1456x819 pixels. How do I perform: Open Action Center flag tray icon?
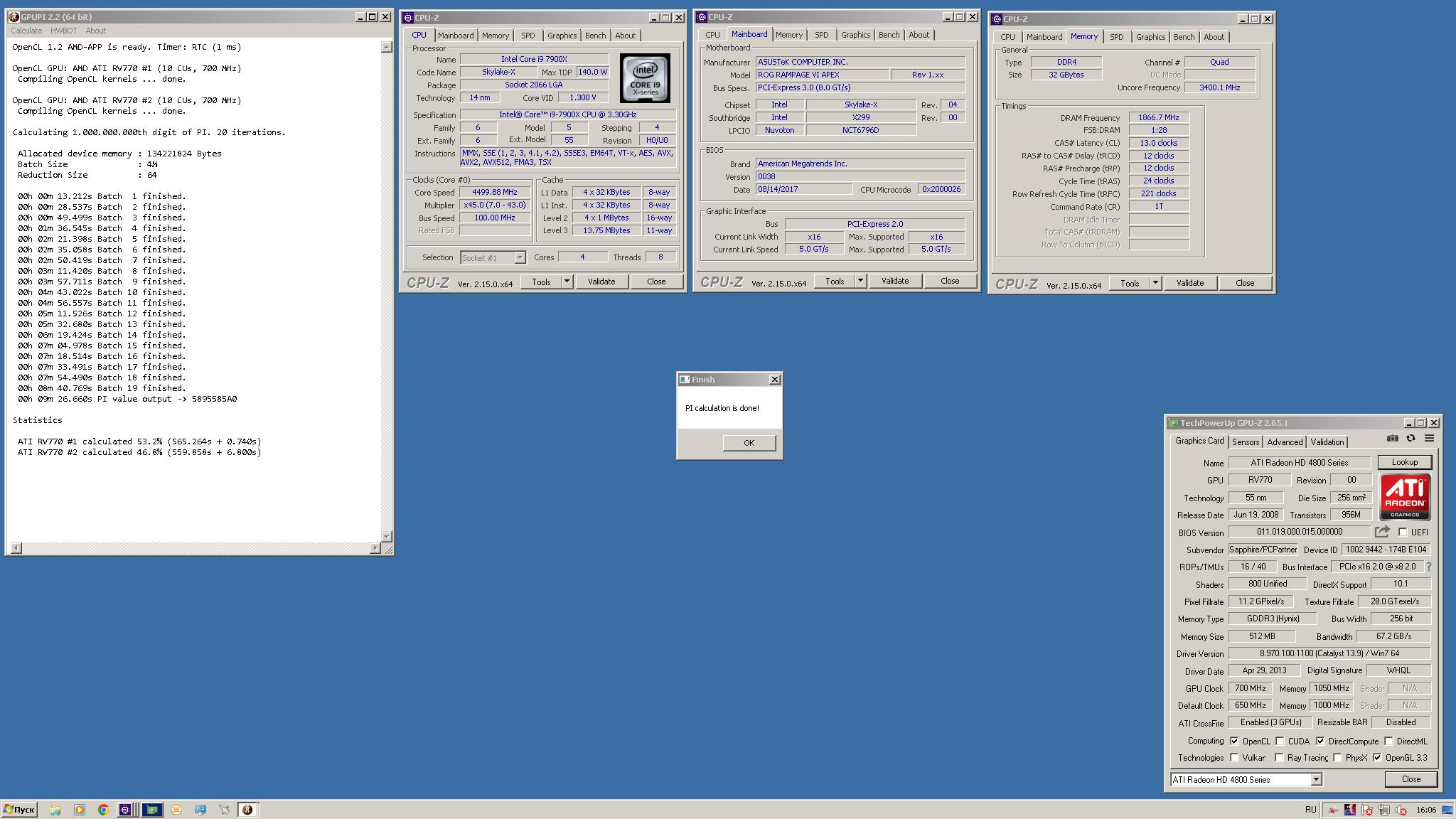pyautogui.click(x=1367, y=810)
